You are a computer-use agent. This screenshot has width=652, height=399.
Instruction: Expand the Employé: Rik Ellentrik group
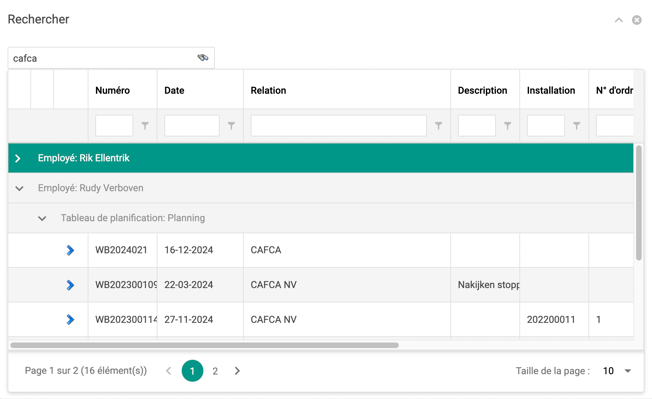tap(18, 158)
